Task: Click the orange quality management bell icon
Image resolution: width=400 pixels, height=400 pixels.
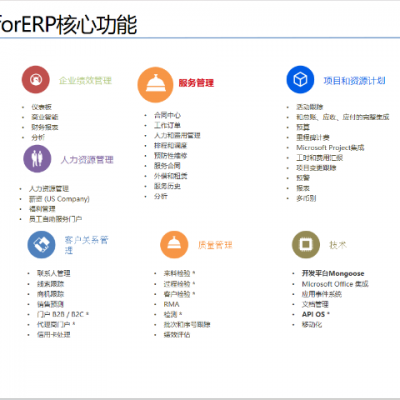Action: (x=174, y=245)
